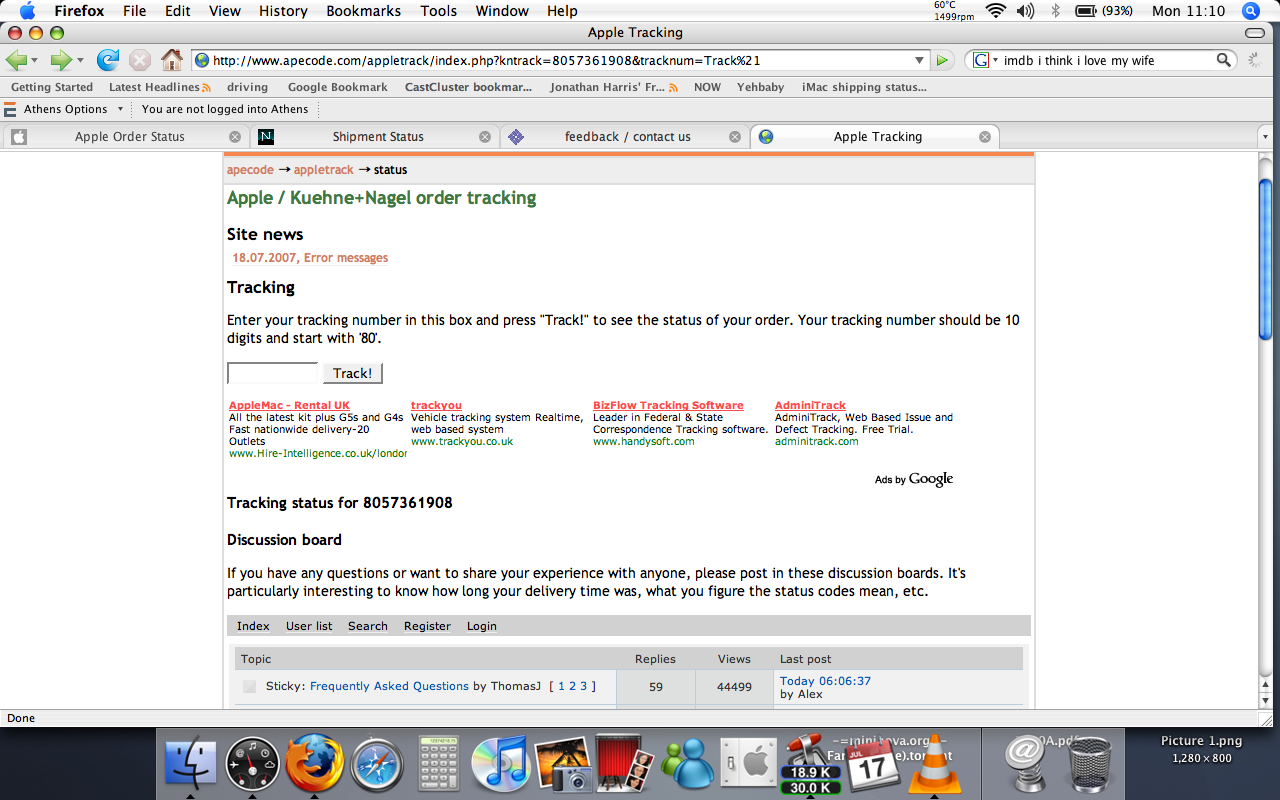
Task: Open the forum User list link
Action: 309,626
